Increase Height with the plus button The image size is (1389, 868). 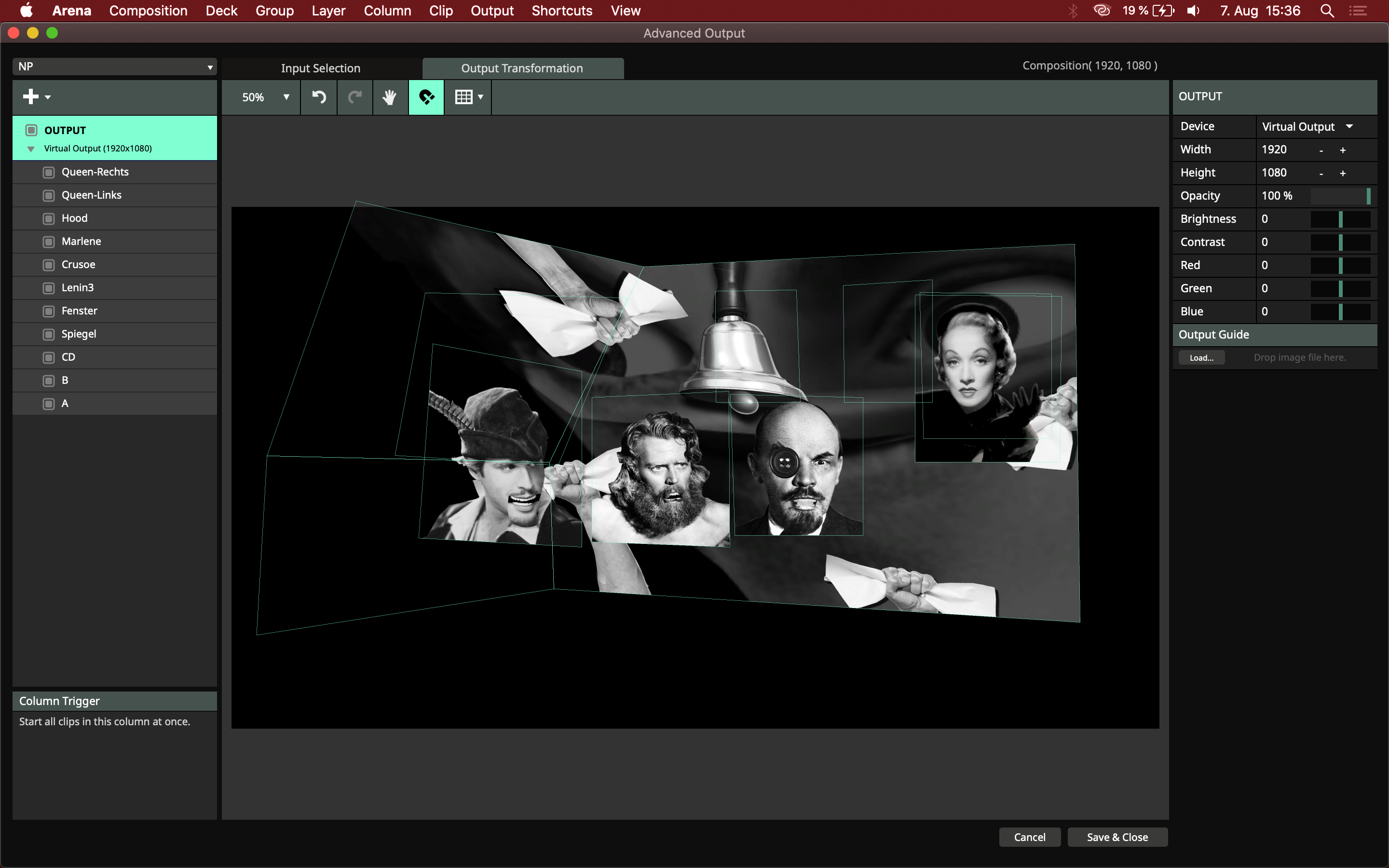[x=1343, y=174]
